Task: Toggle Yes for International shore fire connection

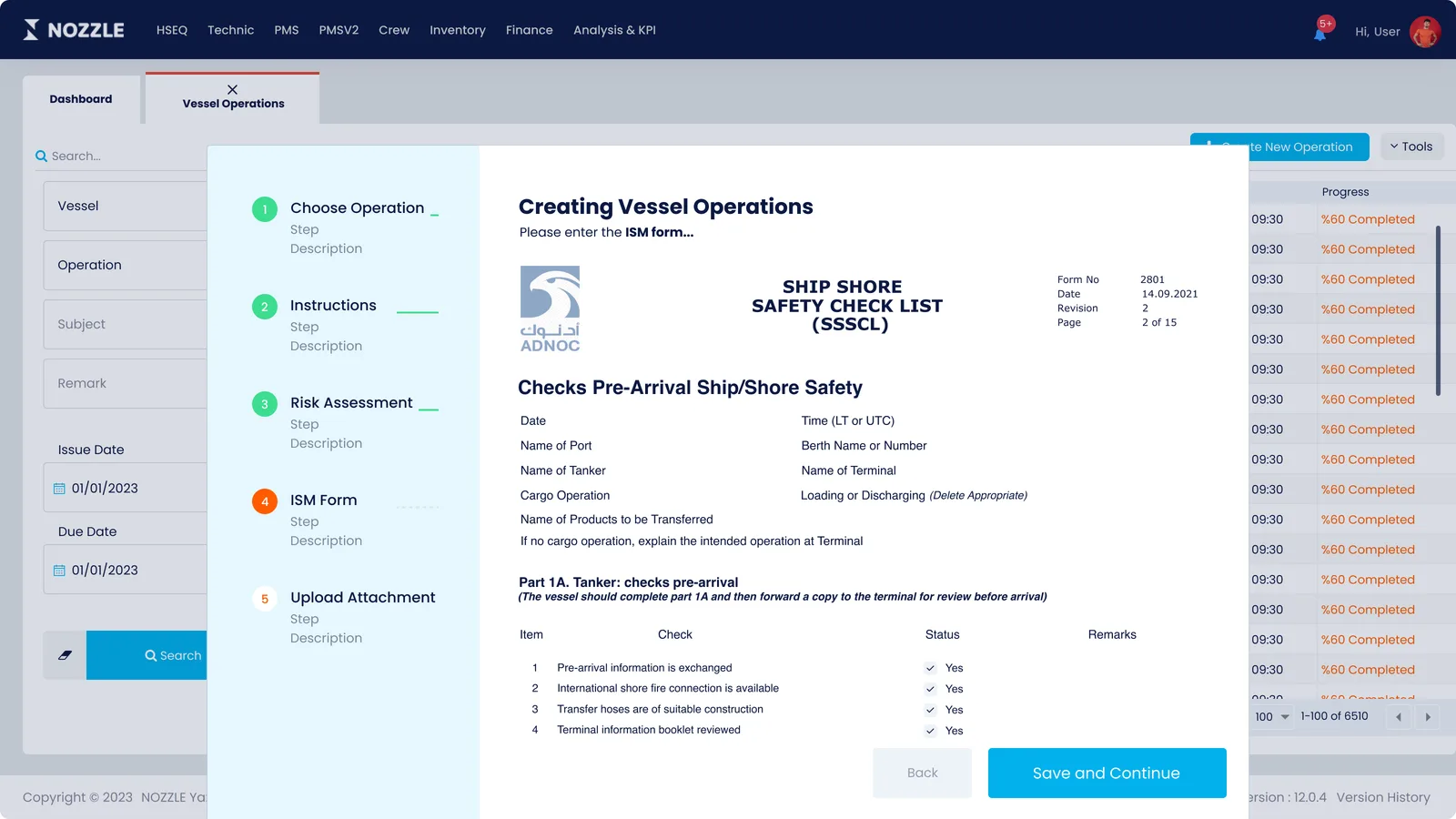Action: (930, 689)
